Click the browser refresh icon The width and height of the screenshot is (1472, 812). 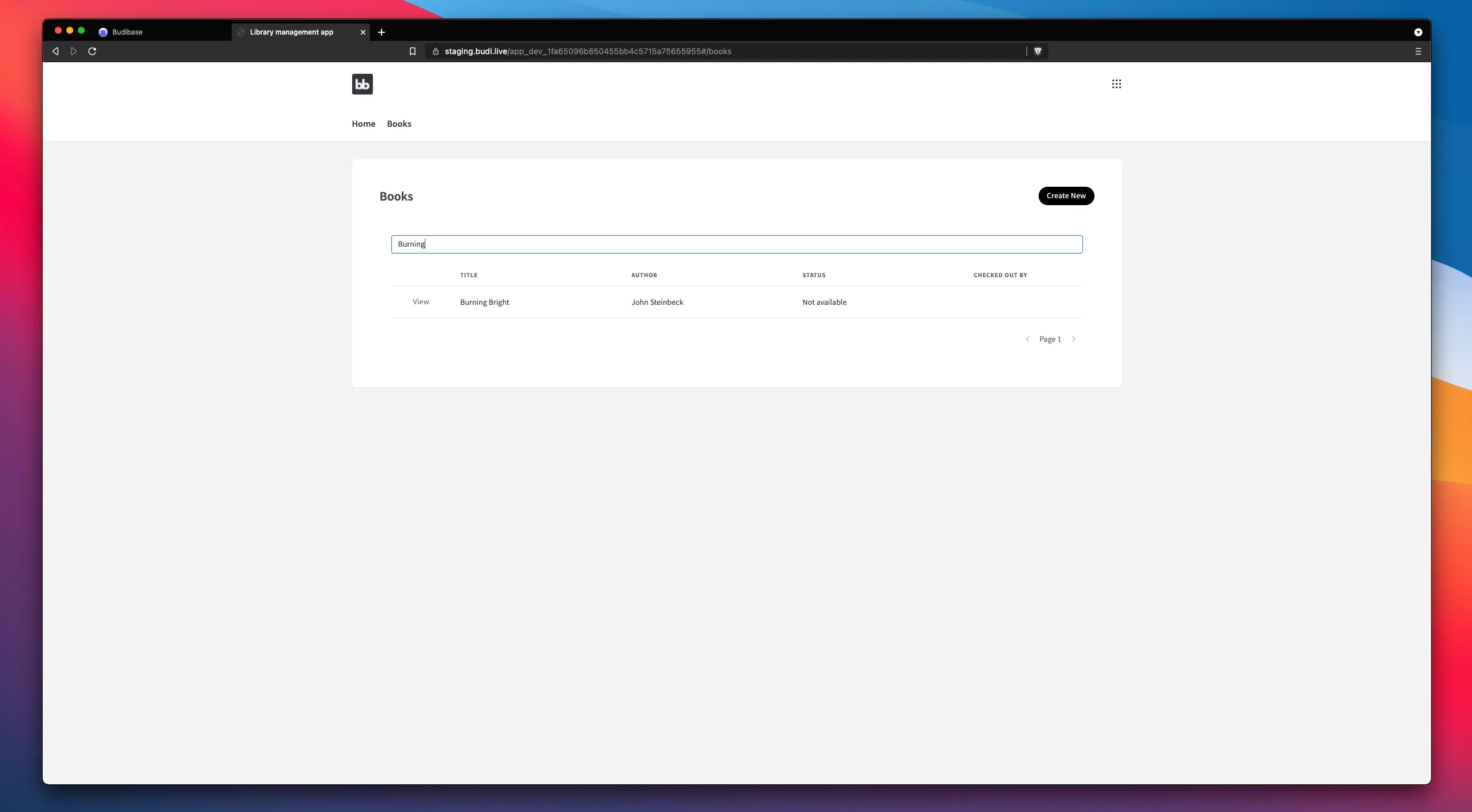coord(91,51)
